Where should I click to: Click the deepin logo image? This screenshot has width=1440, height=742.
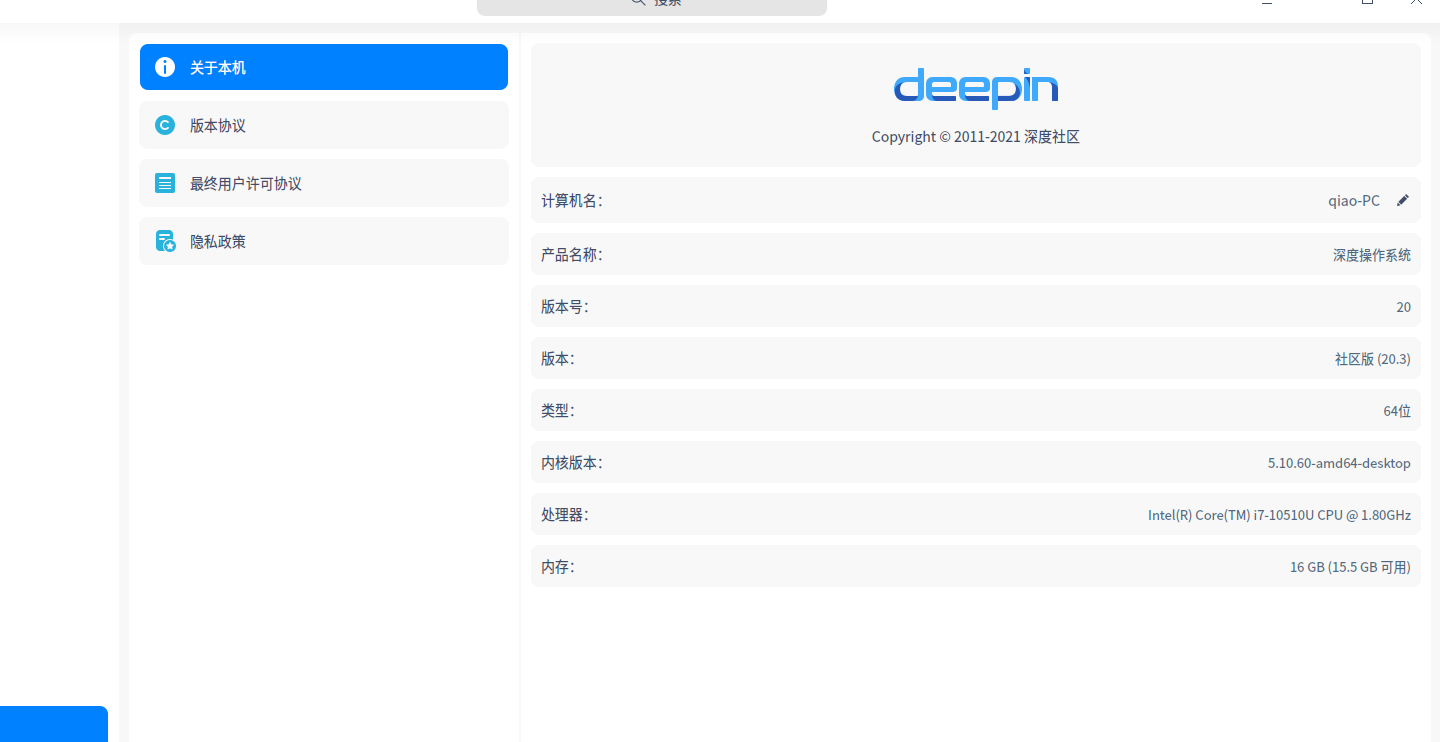(x=976, y=89)
